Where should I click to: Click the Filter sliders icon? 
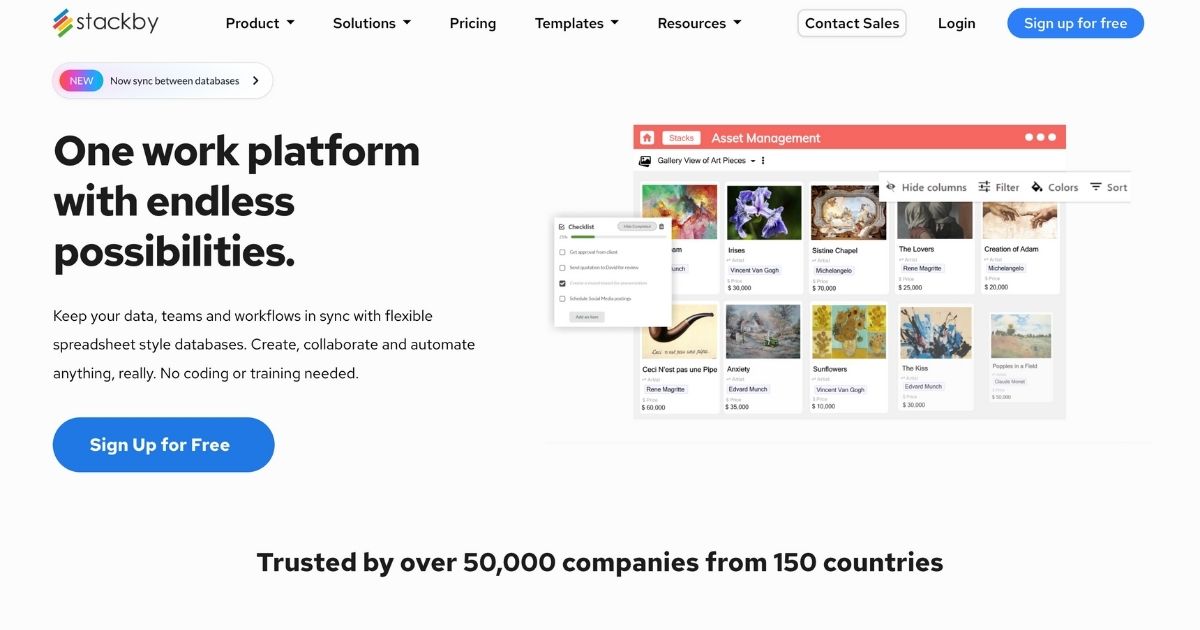[984, 187]
